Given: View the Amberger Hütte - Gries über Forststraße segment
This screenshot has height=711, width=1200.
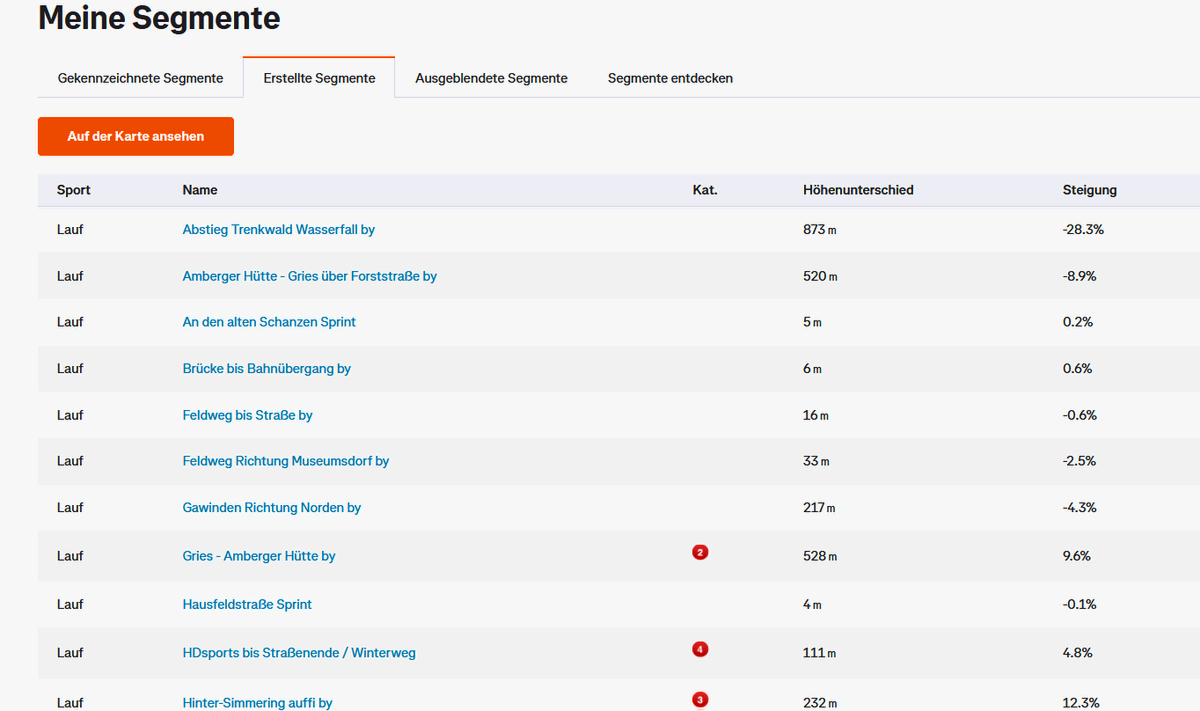Looking at the screenshot, I should tap(309, 276).
